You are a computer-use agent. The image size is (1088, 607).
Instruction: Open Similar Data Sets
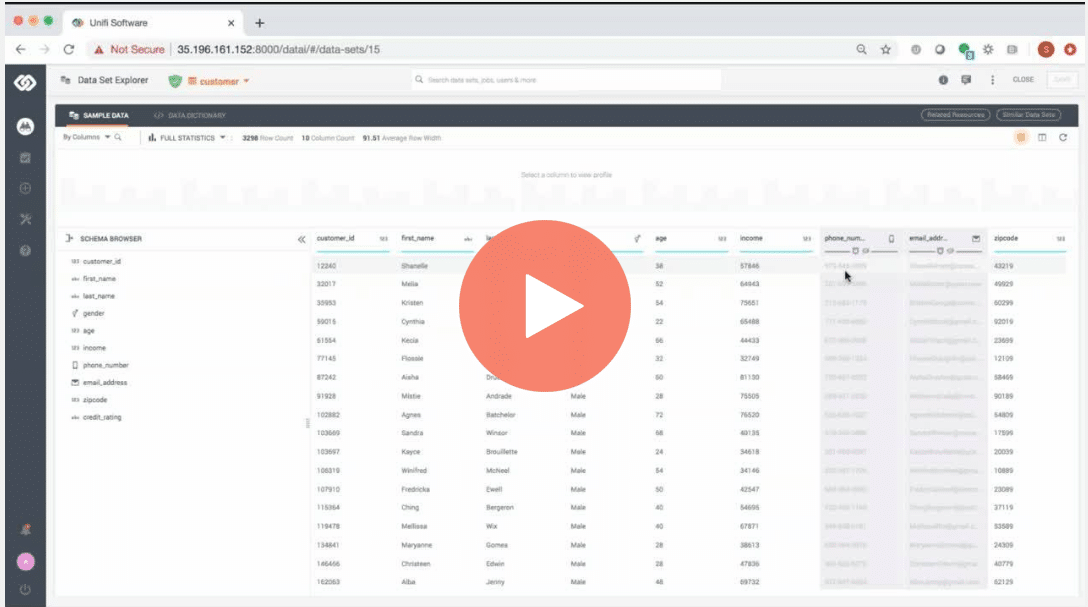[x=1030, y=113]
